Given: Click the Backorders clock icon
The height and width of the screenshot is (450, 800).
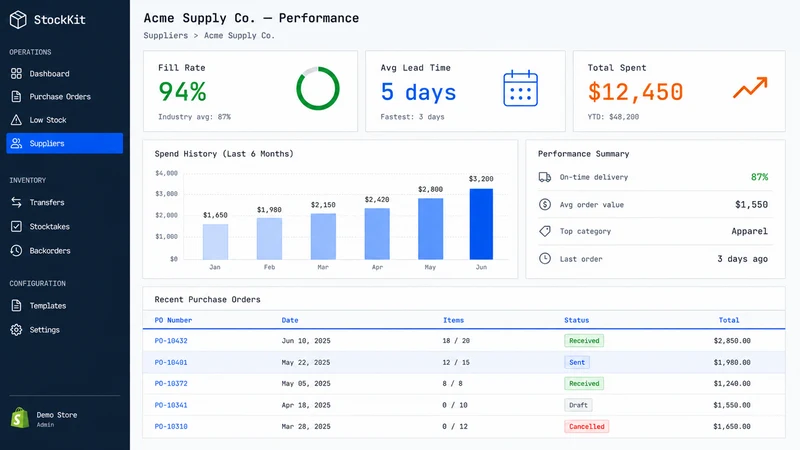Looking at the screenshot, I should [x=16, y=251].
